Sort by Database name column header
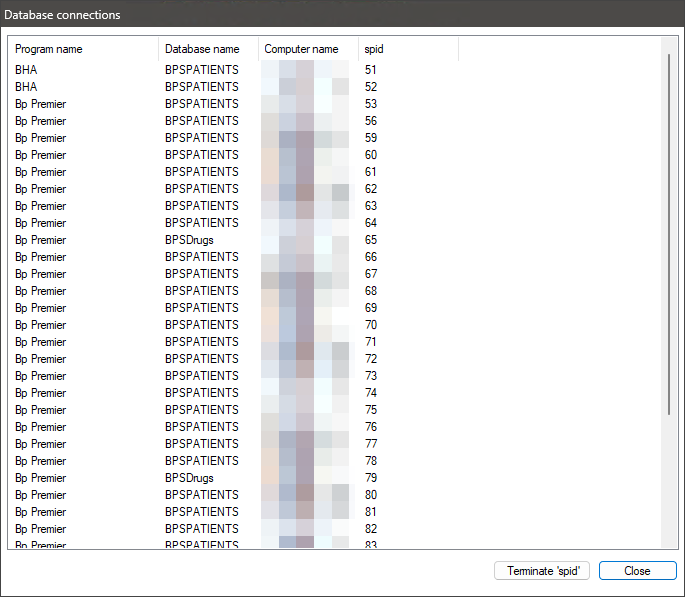 click(208, 49)
